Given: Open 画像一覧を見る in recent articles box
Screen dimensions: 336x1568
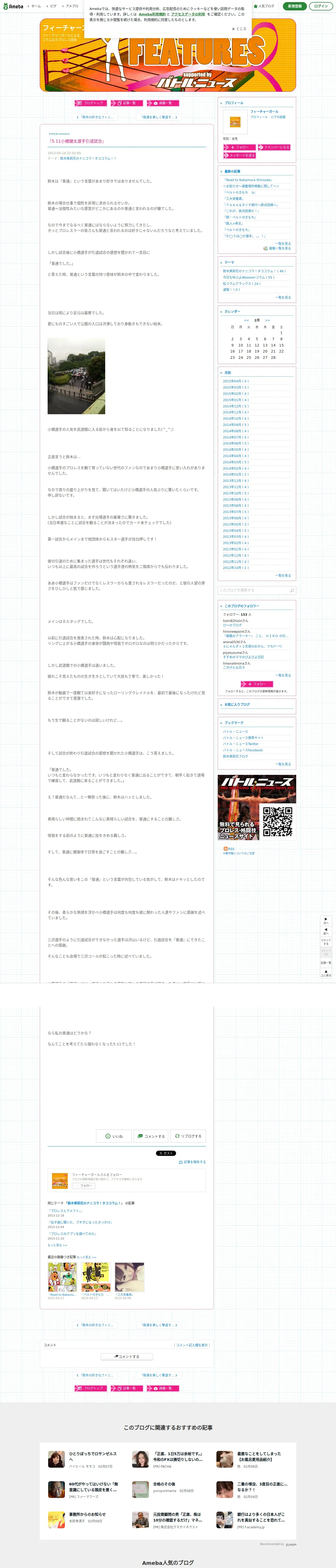Looking at the screenshot, I should (x=277, y=248).
